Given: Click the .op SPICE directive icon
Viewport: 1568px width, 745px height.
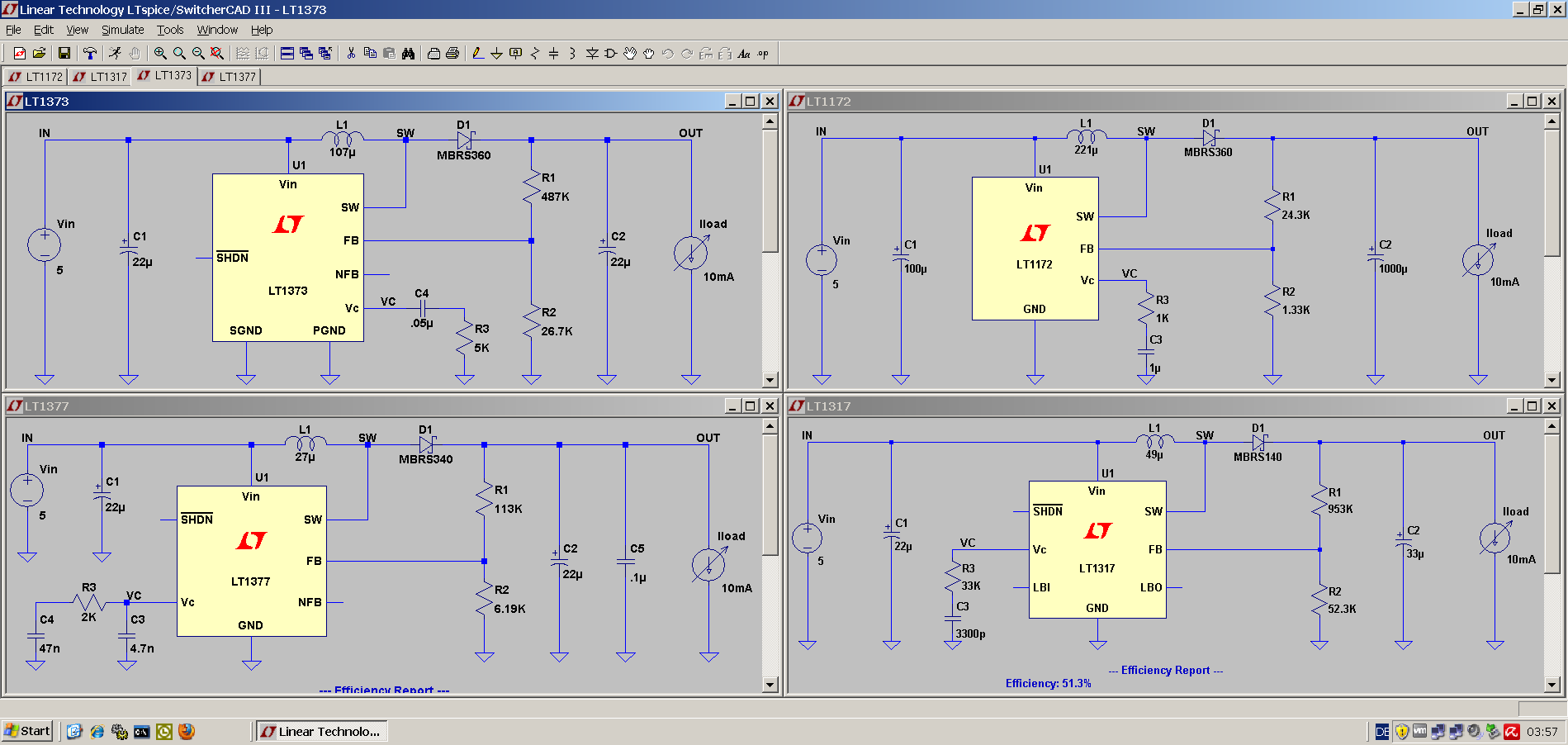Looking at the screenshot, I should pyautogui.click(x=763, y=53).
